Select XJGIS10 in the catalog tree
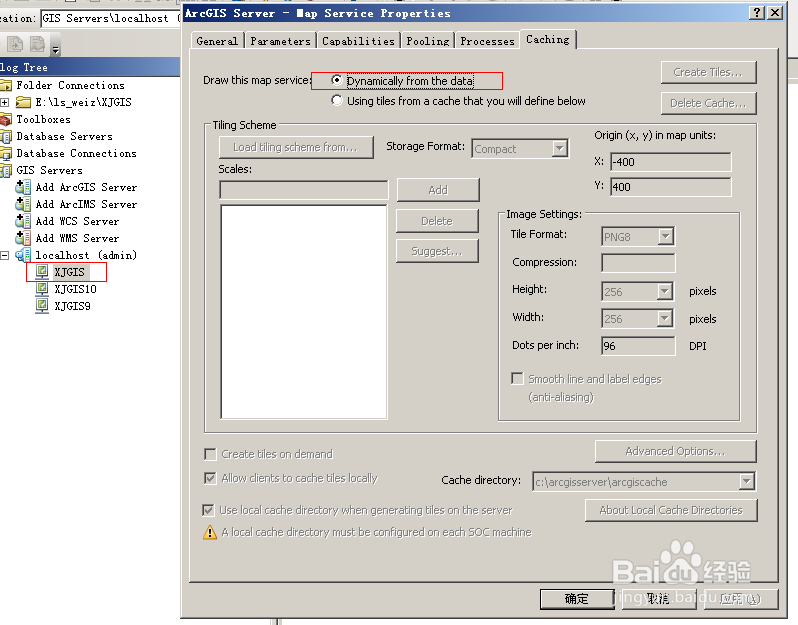Screen dimensions: 798x625 point(75,289)
